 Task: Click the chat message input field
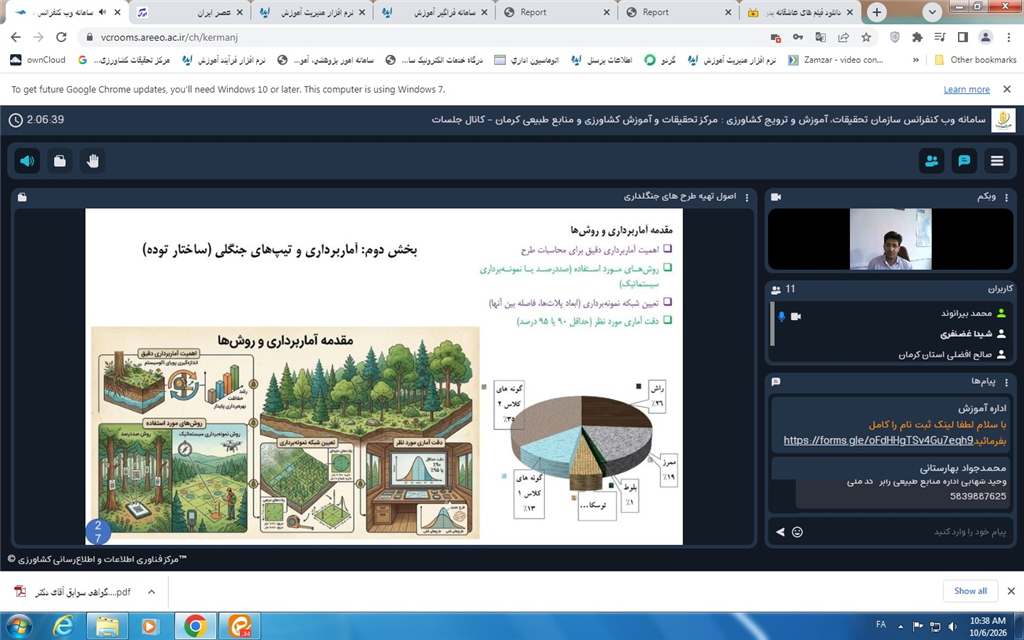(x=908, y=532)
